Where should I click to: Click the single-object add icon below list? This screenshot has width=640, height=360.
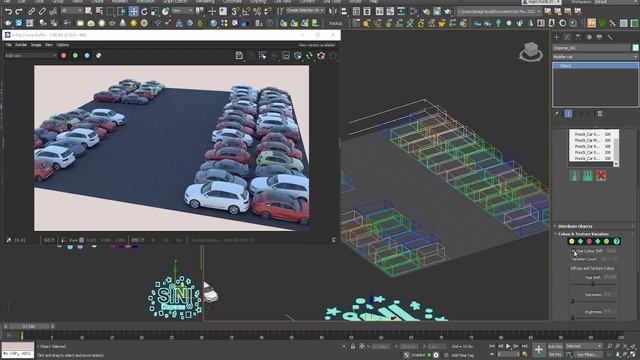tap(574, 176)
